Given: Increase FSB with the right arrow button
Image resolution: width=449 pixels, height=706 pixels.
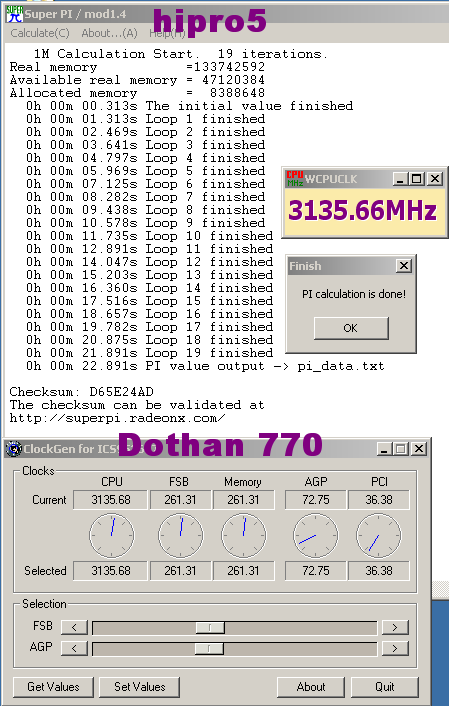Looking at the screenshot, I should [395, 627].
